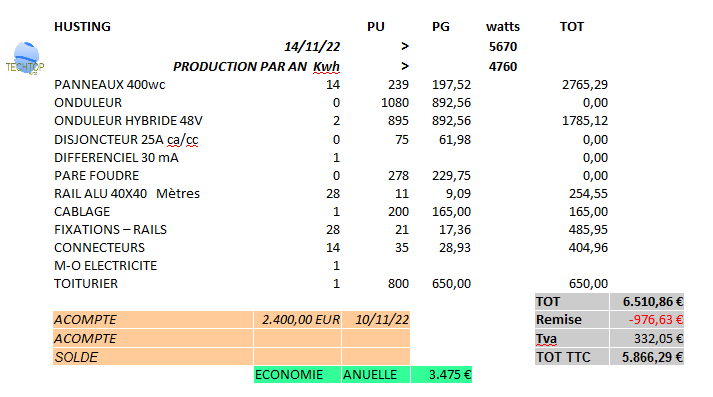Select TOITURIER unit price 800

(x=398, y=284)
